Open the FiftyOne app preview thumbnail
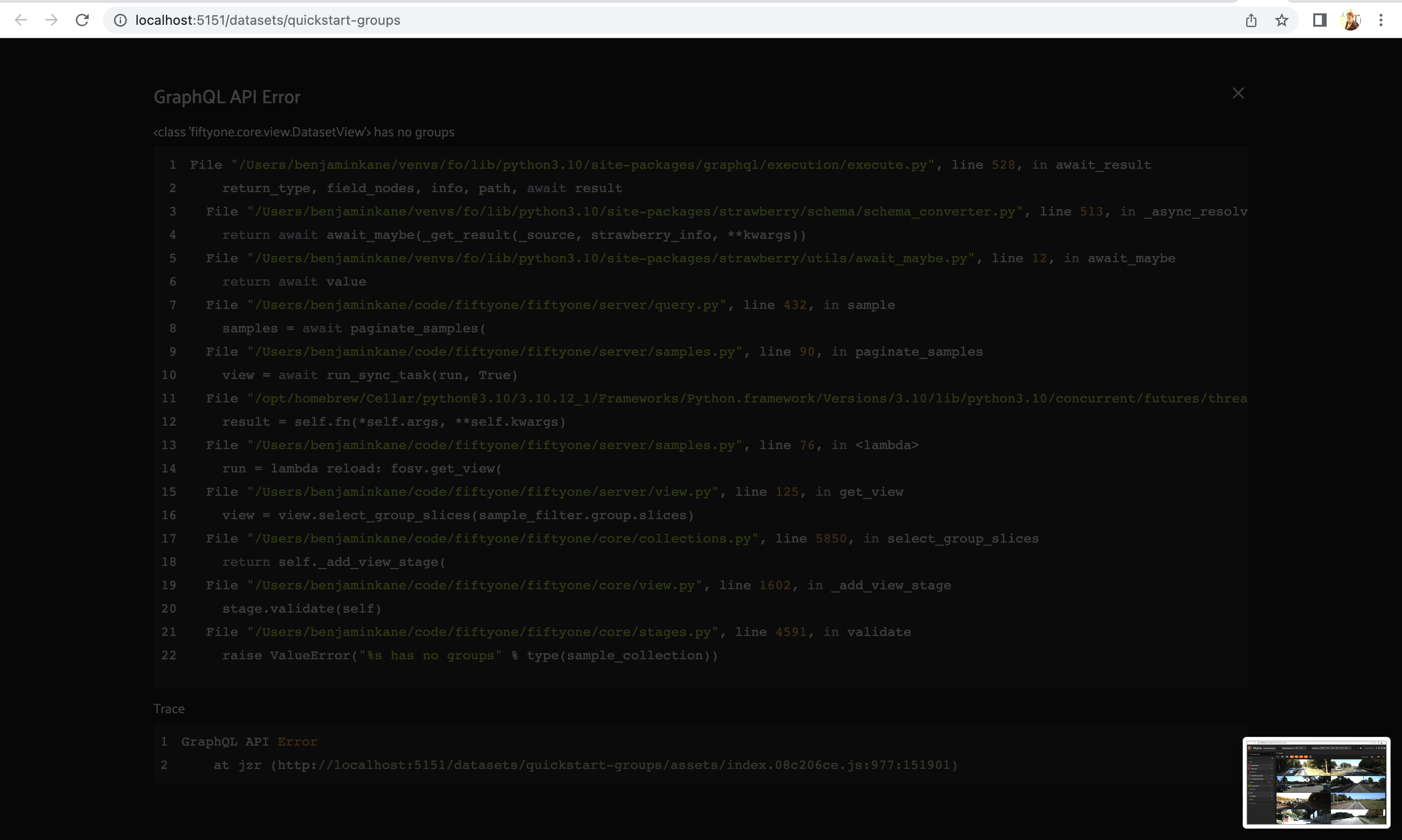 [1316, 782]
